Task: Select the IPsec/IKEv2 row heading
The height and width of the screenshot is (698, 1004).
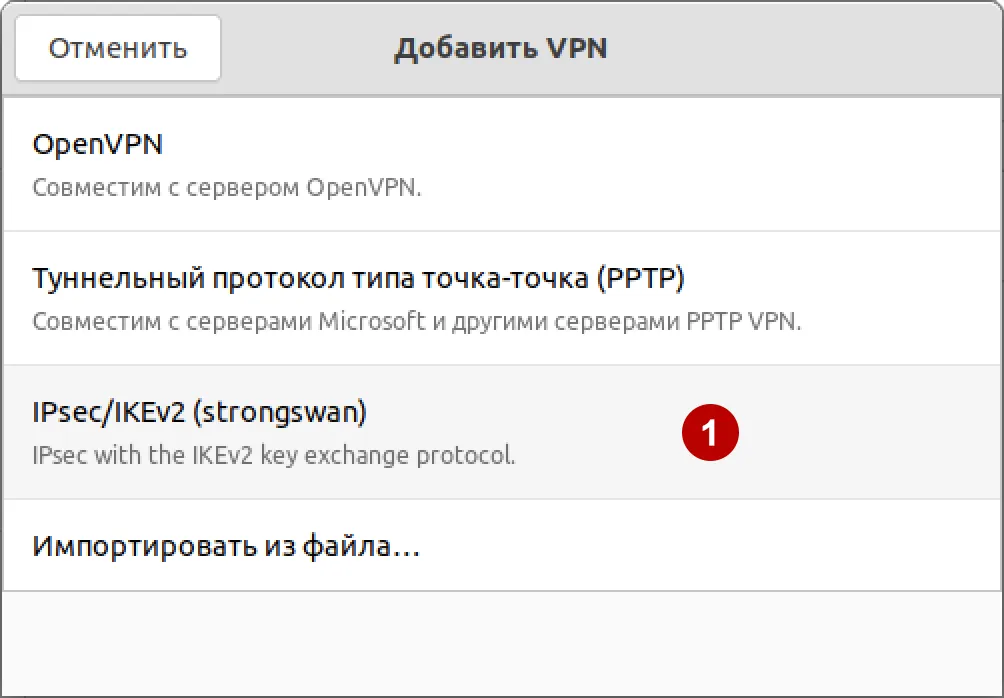Action: [199, 411]
